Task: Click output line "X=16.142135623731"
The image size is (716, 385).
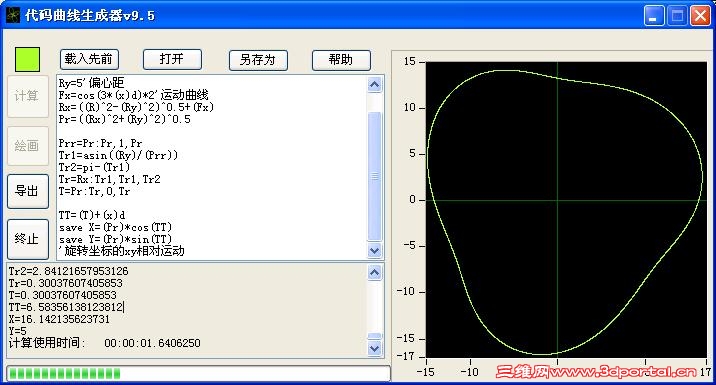Action: click(59, 319)
